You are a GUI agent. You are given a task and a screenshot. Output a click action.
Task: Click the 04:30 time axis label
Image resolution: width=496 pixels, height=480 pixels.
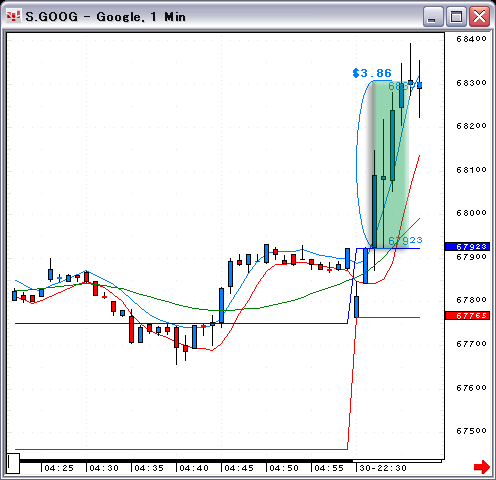click(x=104, y=468)
